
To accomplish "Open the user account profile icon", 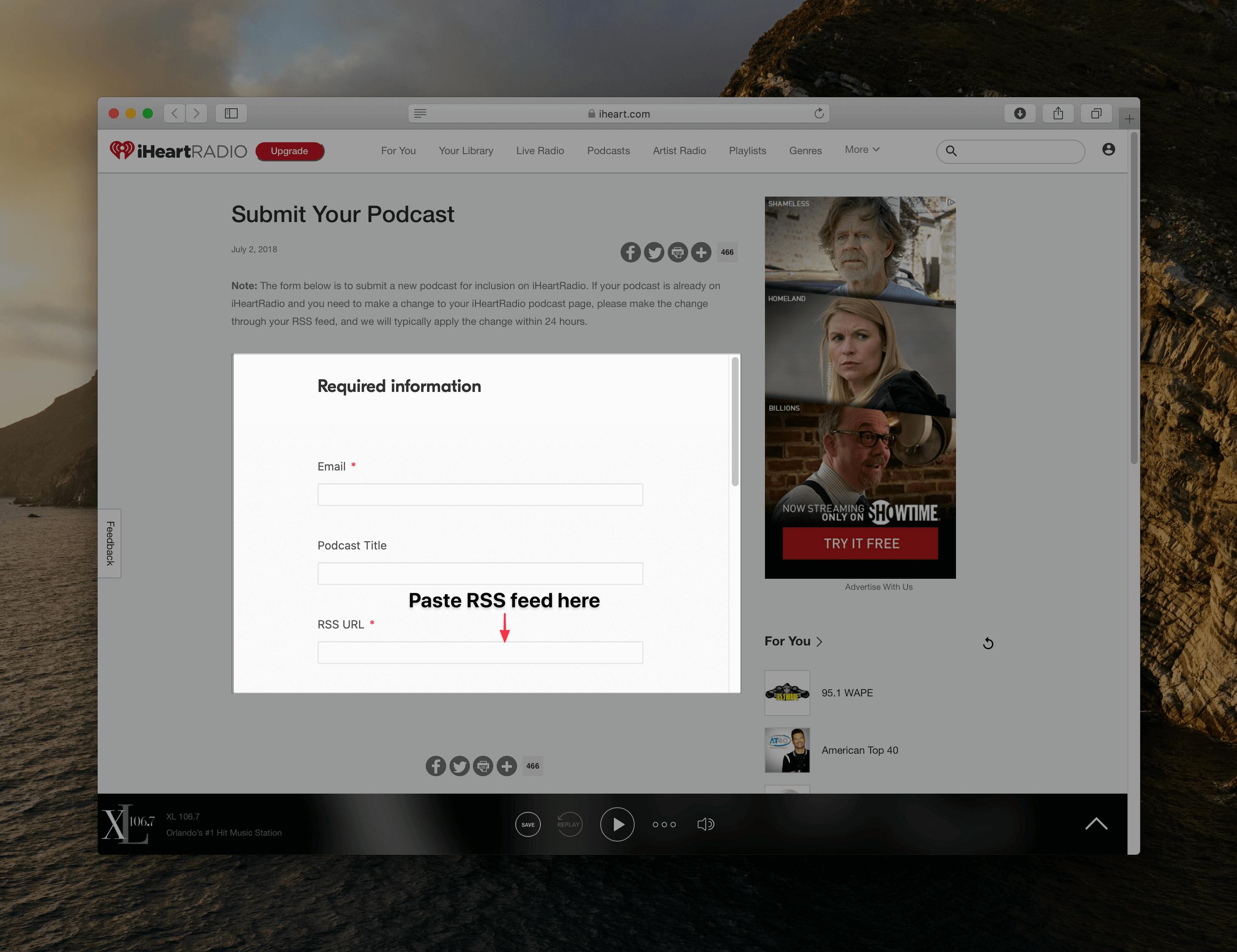I will point(1108,149).
